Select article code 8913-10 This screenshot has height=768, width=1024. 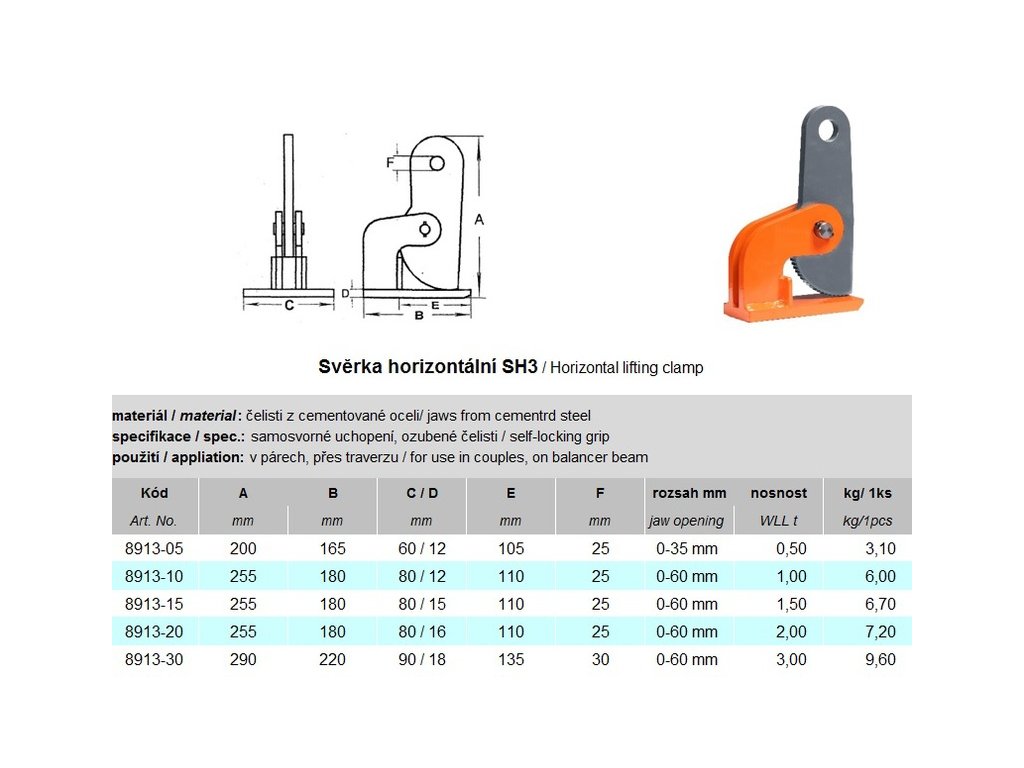(x=154, y=577)
